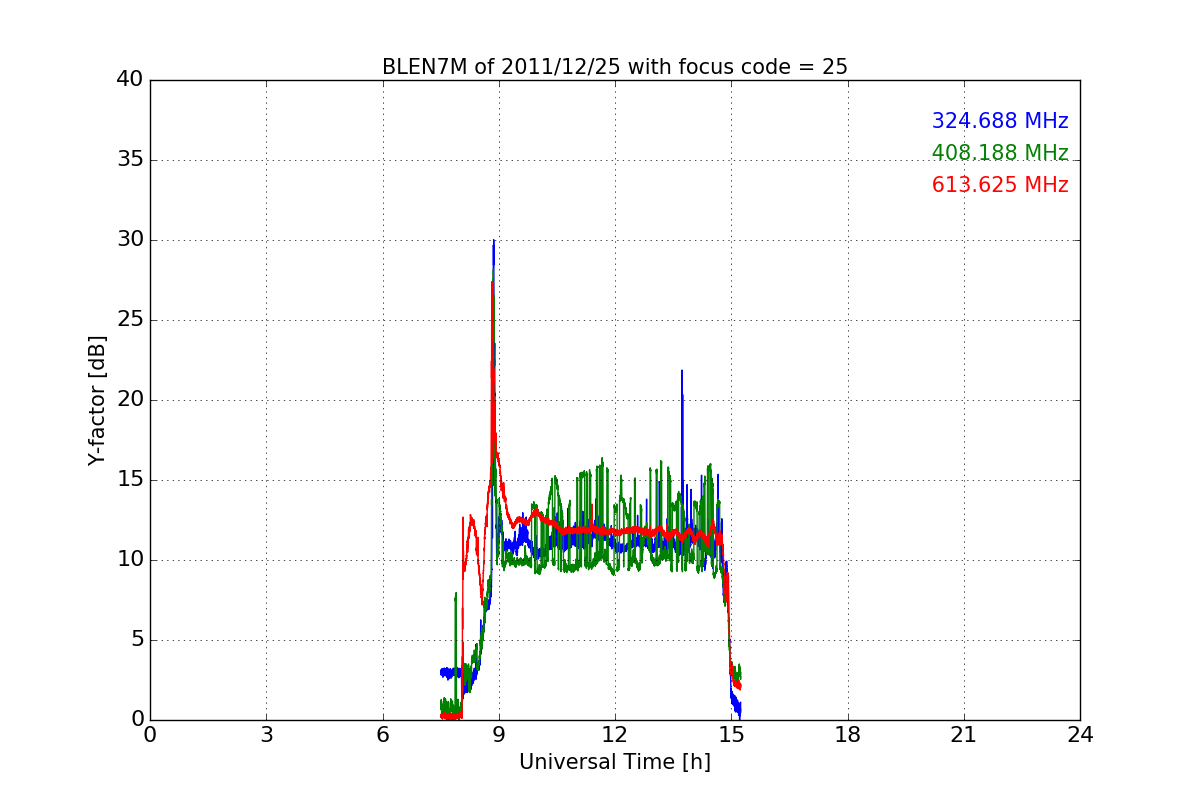
Task: Click the x-axis tick label 3
Action: [266, 735]
